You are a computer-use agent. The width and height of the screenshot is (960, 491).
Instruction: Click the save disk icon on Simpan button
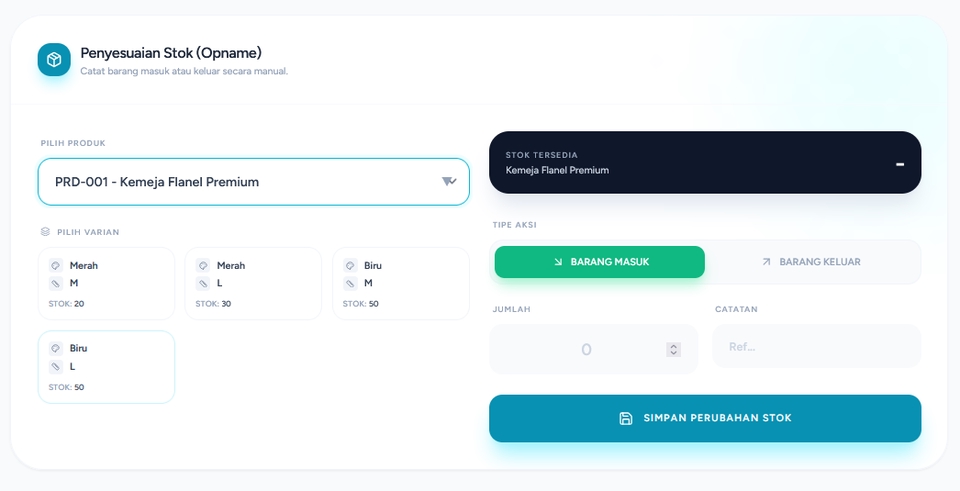click(626, 418)
